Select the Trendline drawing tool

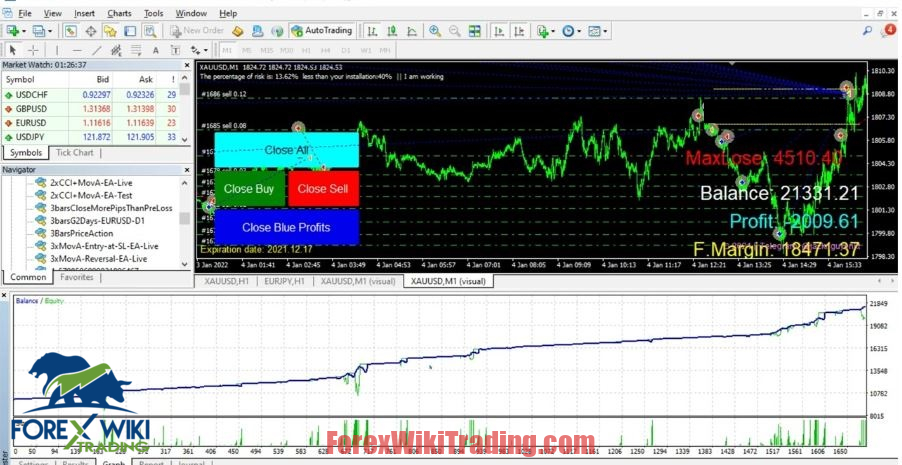click(x=97, y=50)
